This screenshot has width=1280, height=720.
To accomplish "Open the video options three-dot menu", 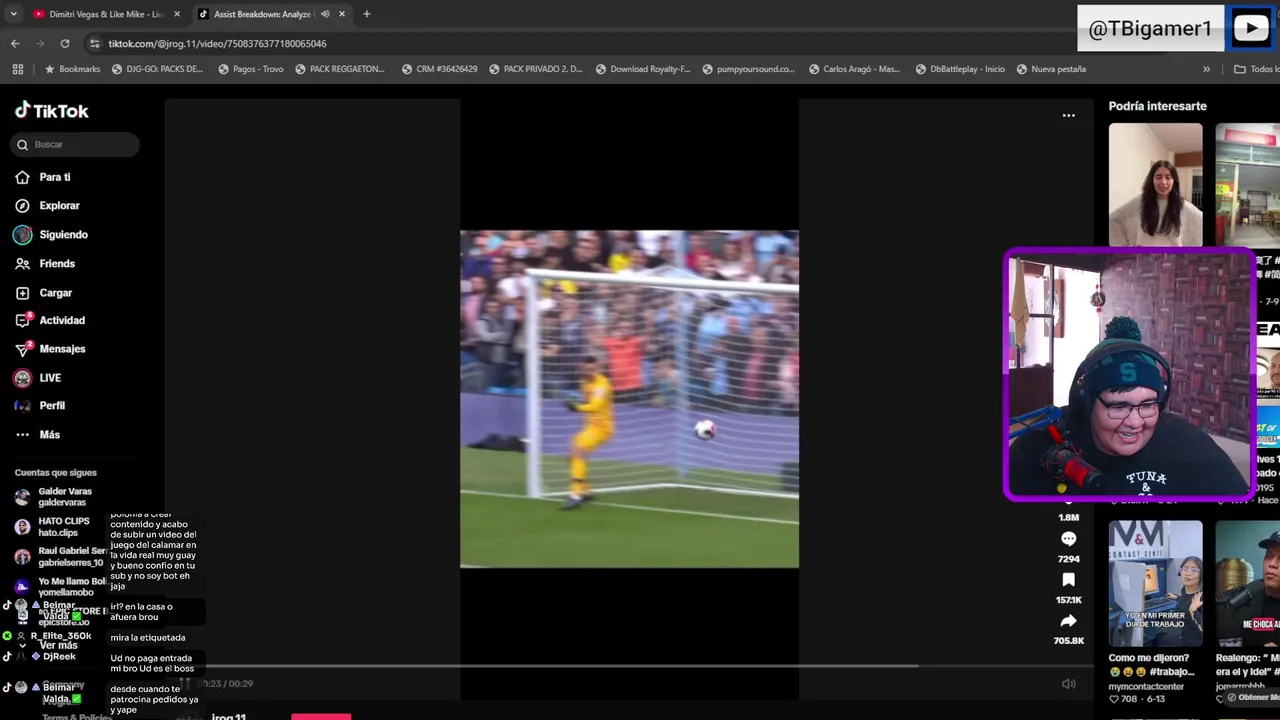I will coord(1068,115).
